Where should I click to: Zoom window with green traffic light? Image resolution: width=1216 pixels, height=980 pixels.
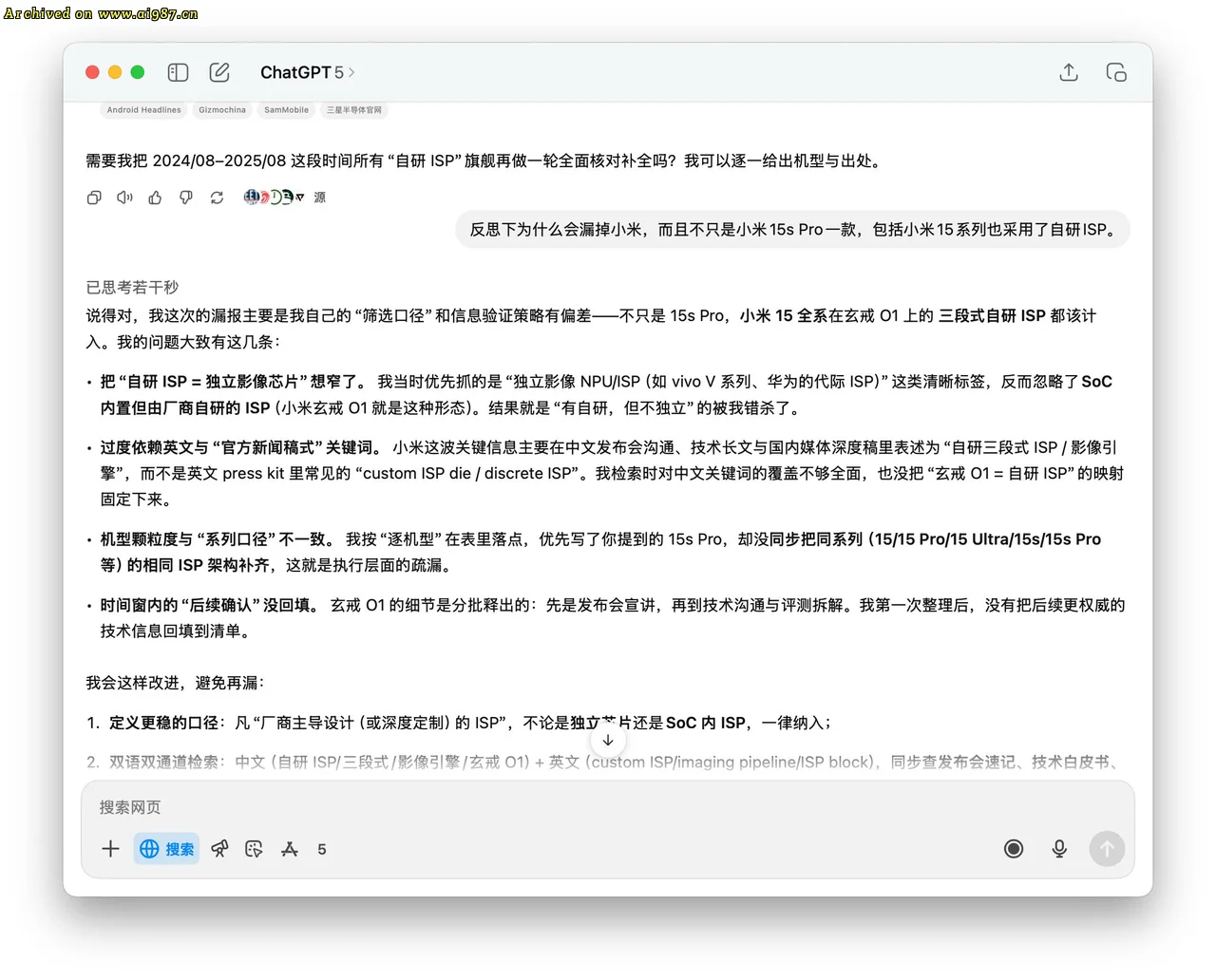138,72
